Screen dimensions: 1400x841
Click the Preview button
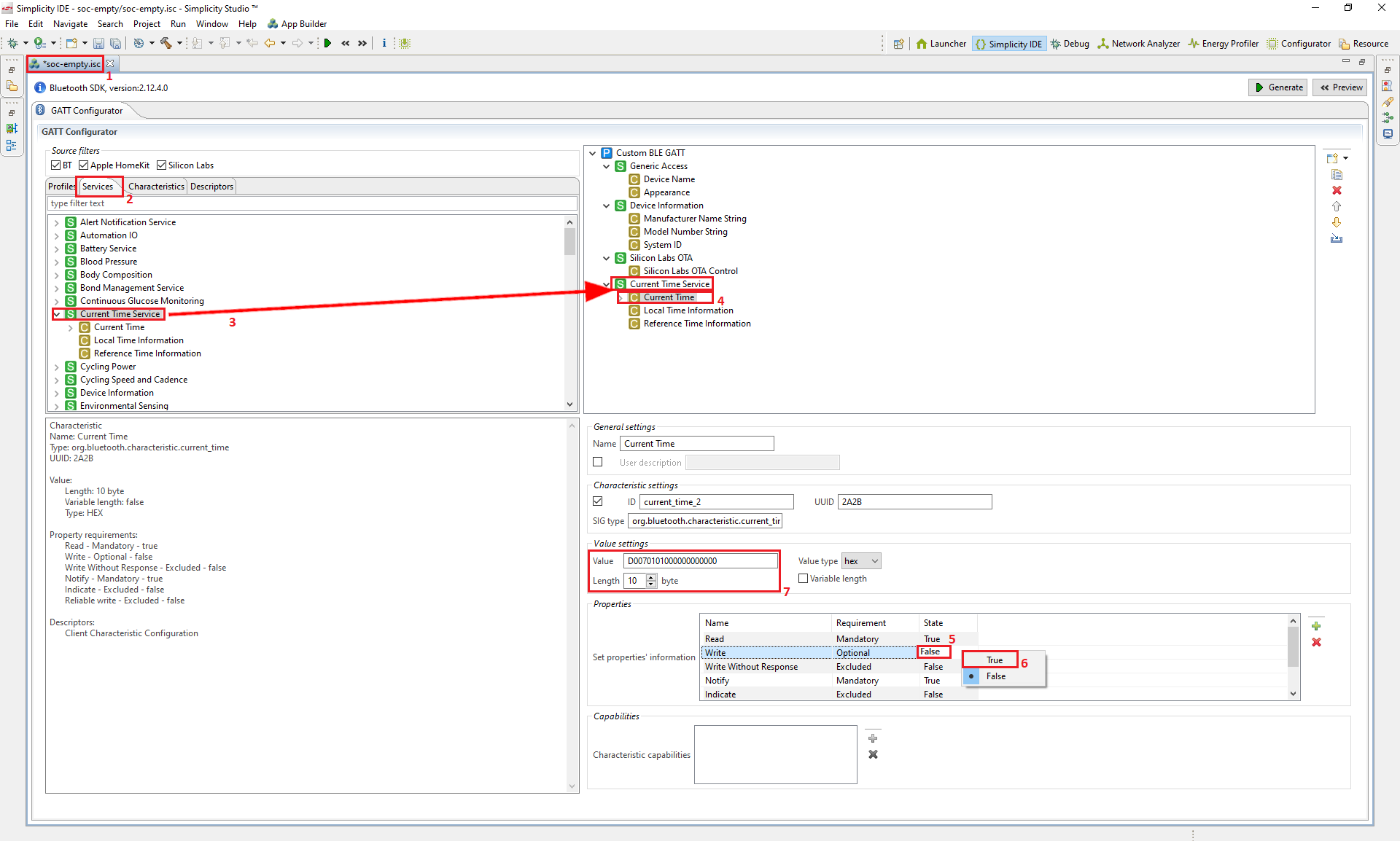(1341, 87)
